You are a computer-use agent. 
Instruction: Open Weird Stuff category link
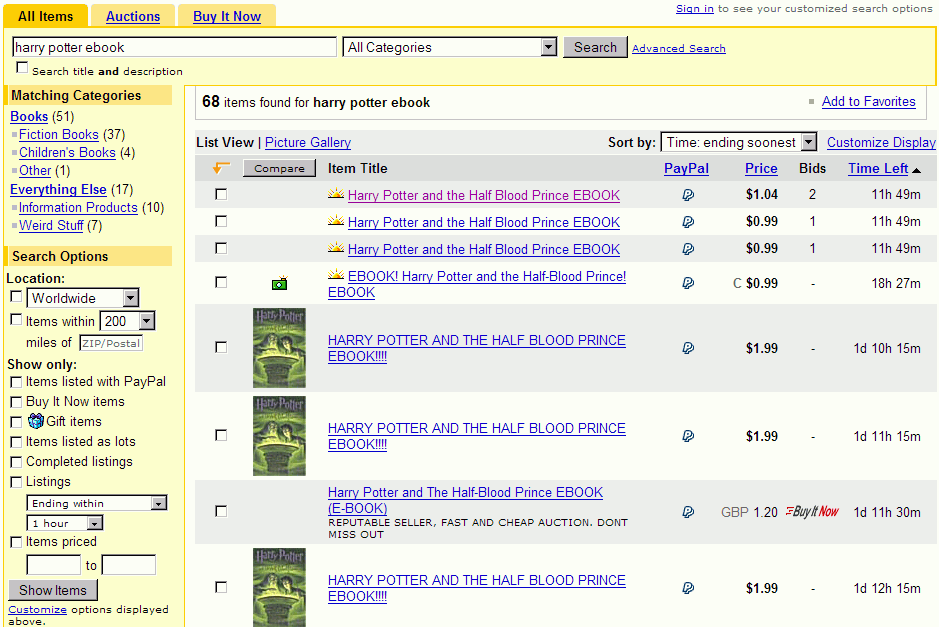coord(51,225)
